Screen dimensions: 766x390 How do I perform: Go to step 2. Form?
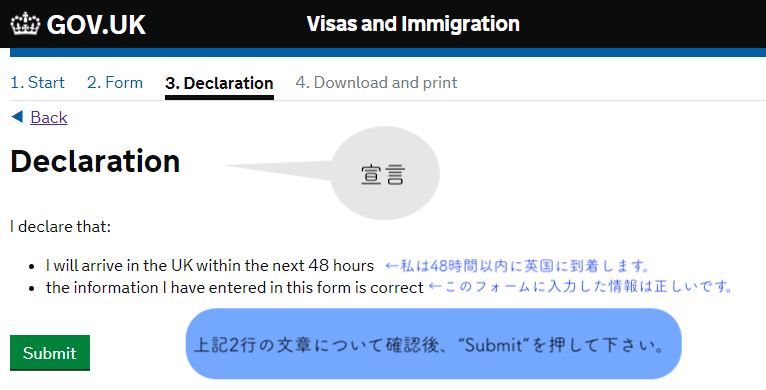coord(115,82)
